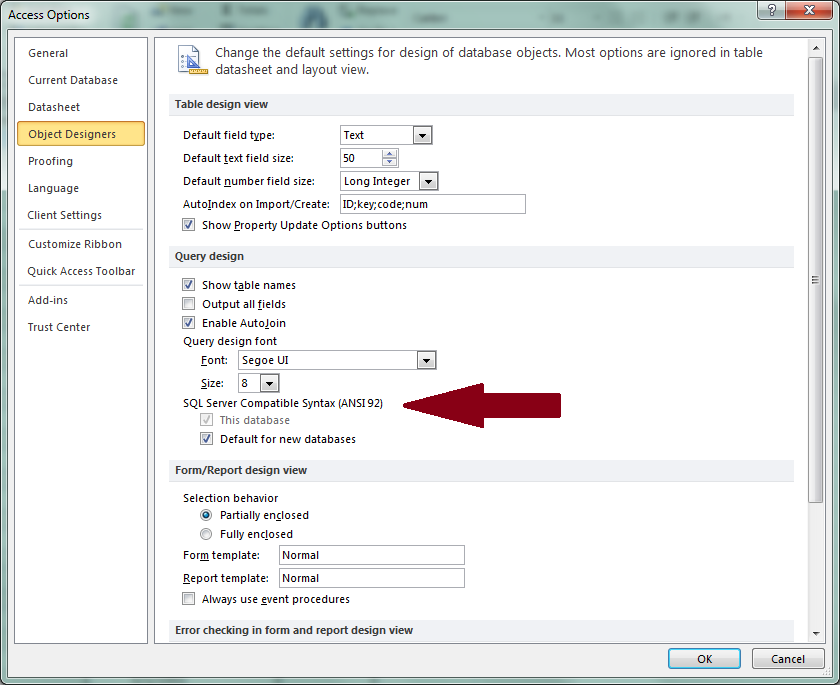The height and width of the screenshot is (685, 840).
Task: Click the Cancel button
Action: [788, 658]
